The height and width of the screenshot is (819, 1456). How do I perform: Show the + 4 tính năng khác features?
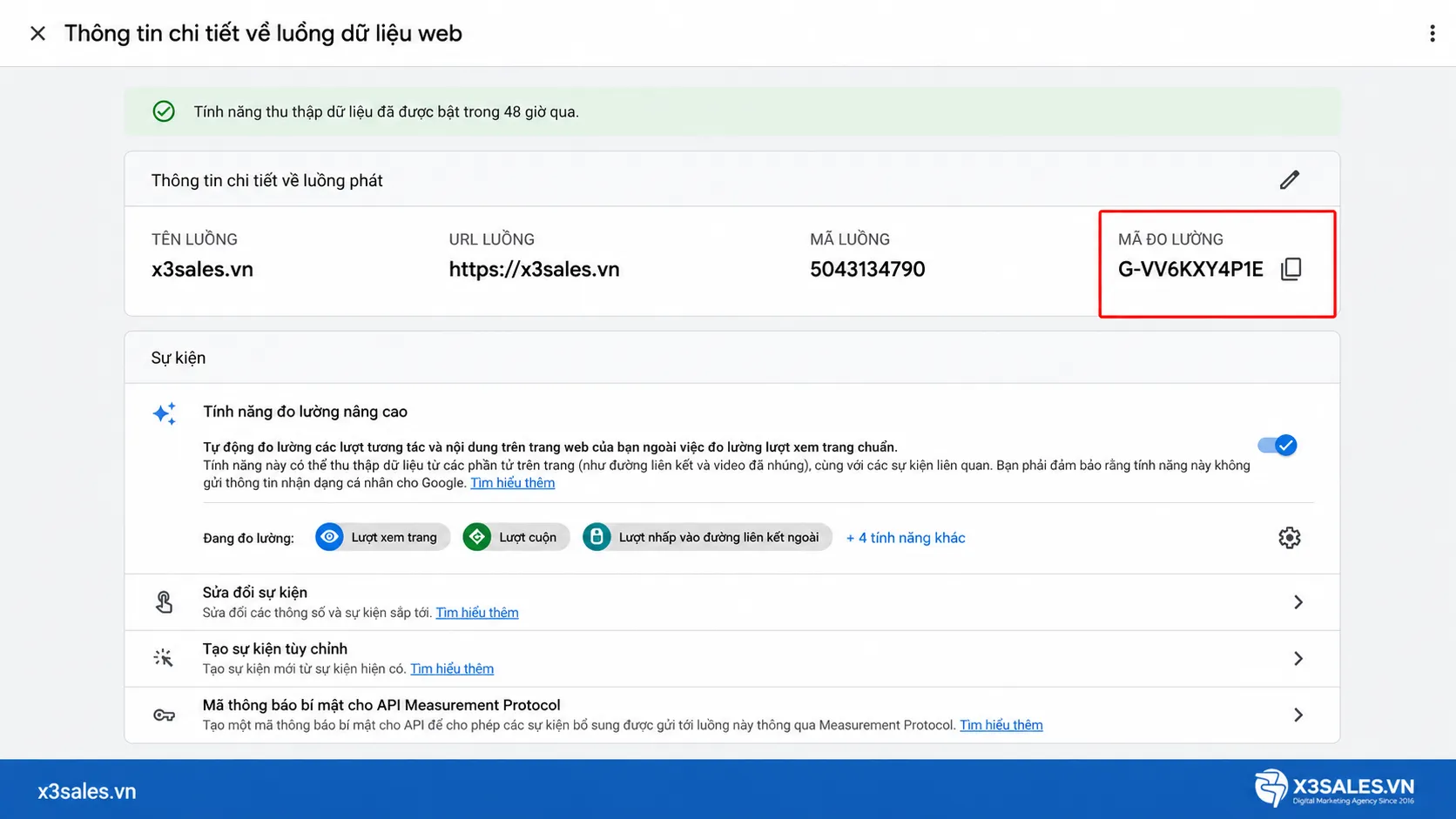(906, 538)
